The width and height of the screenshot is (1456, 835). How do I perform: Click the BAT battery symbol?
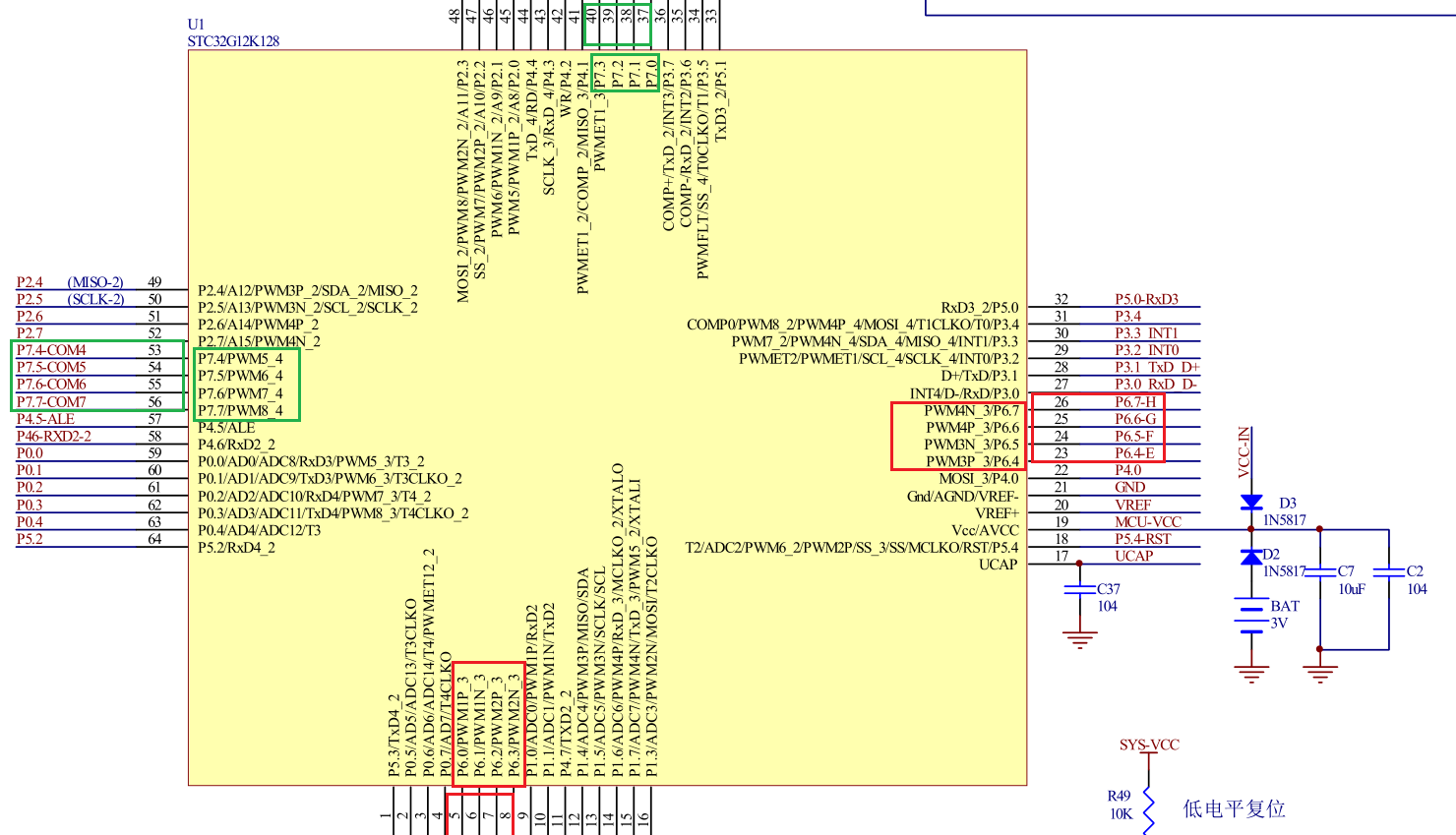(1251, 615)
